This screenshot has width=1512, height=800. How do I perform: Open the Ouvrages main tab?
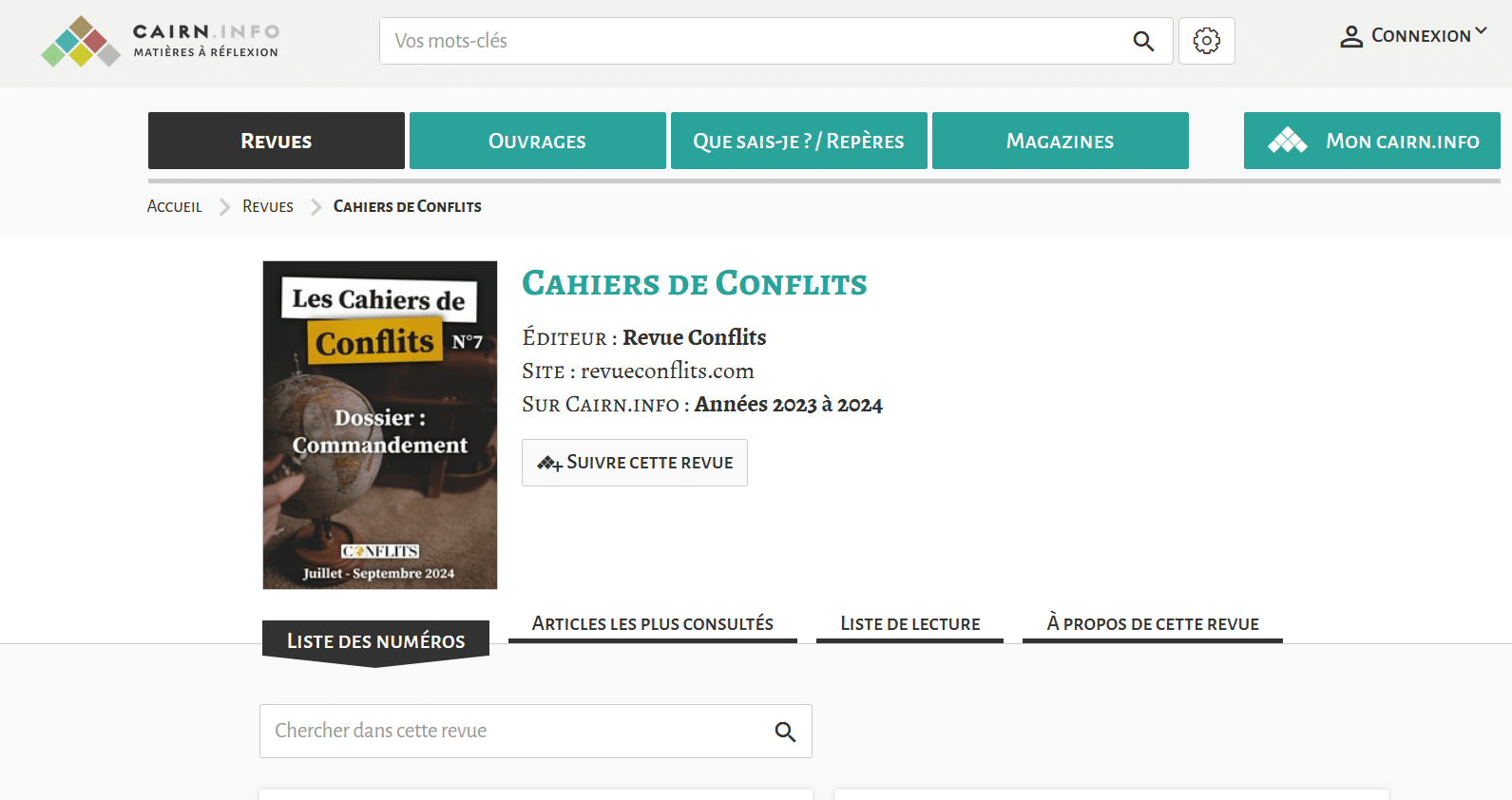click(x=538, y=141)
